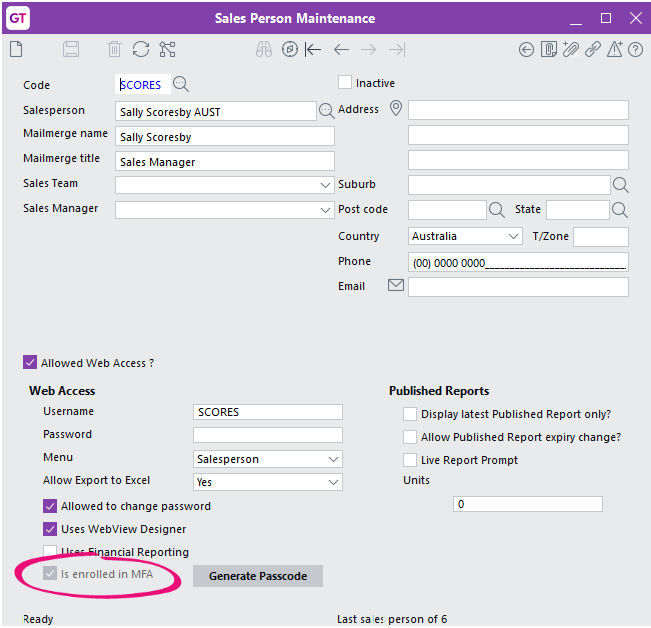Viewport: 651px width, 628px height.
Task: Click the link chain toolbar icon
Action: tap(592, 49)
